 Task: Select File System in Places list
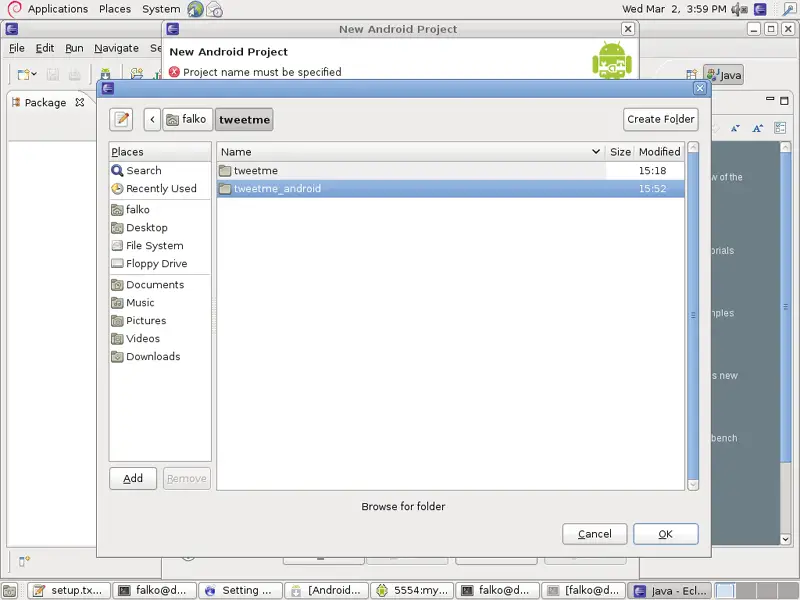point(160,245)
